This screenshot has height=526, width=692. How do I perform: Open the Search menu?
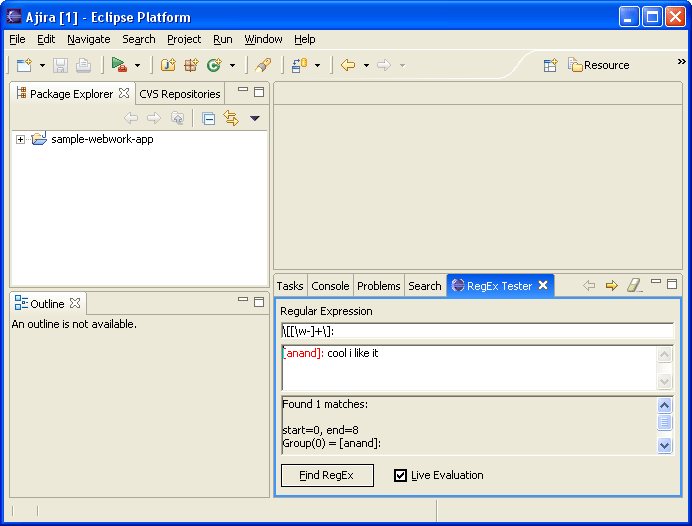tap(139, 39)
